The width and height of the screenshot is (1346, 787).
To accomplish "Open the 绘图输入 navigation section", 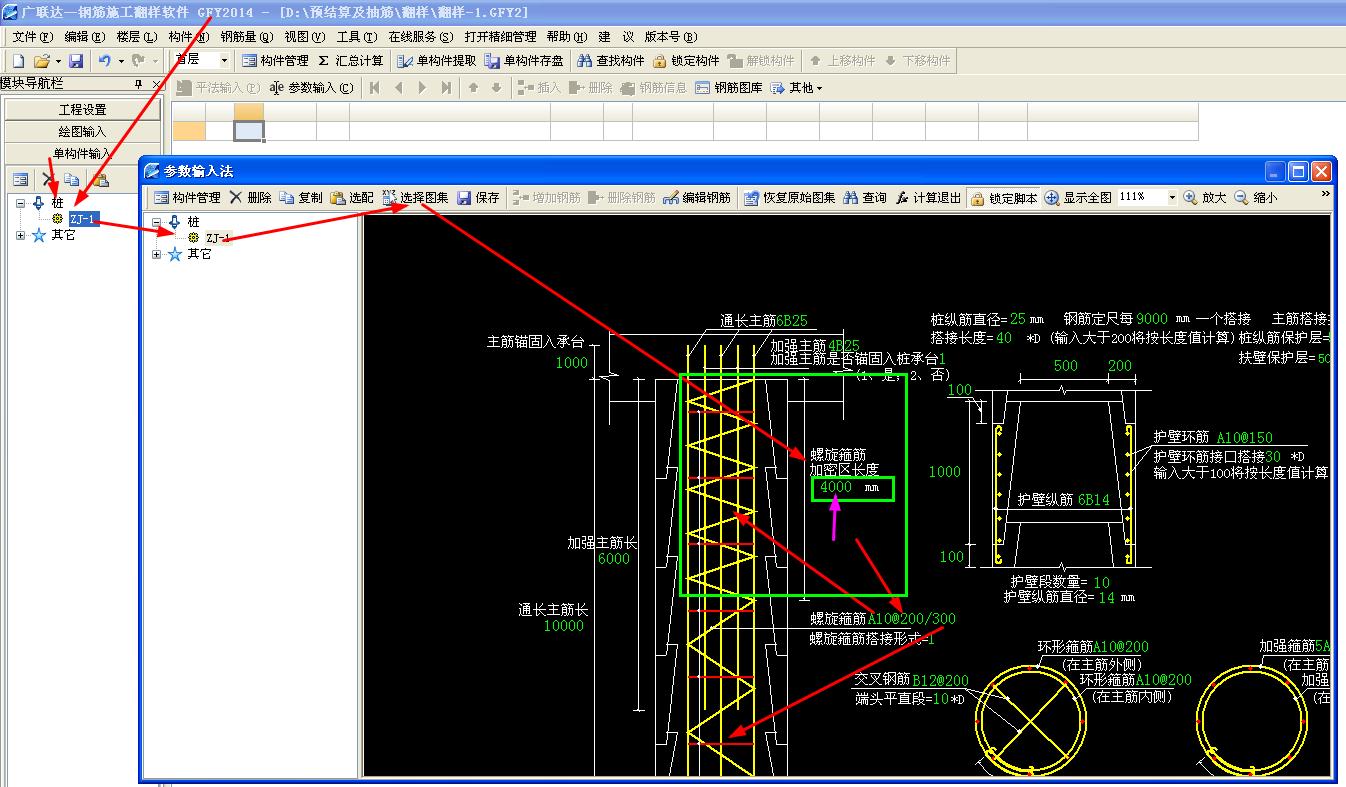I will tap(82, 132).
